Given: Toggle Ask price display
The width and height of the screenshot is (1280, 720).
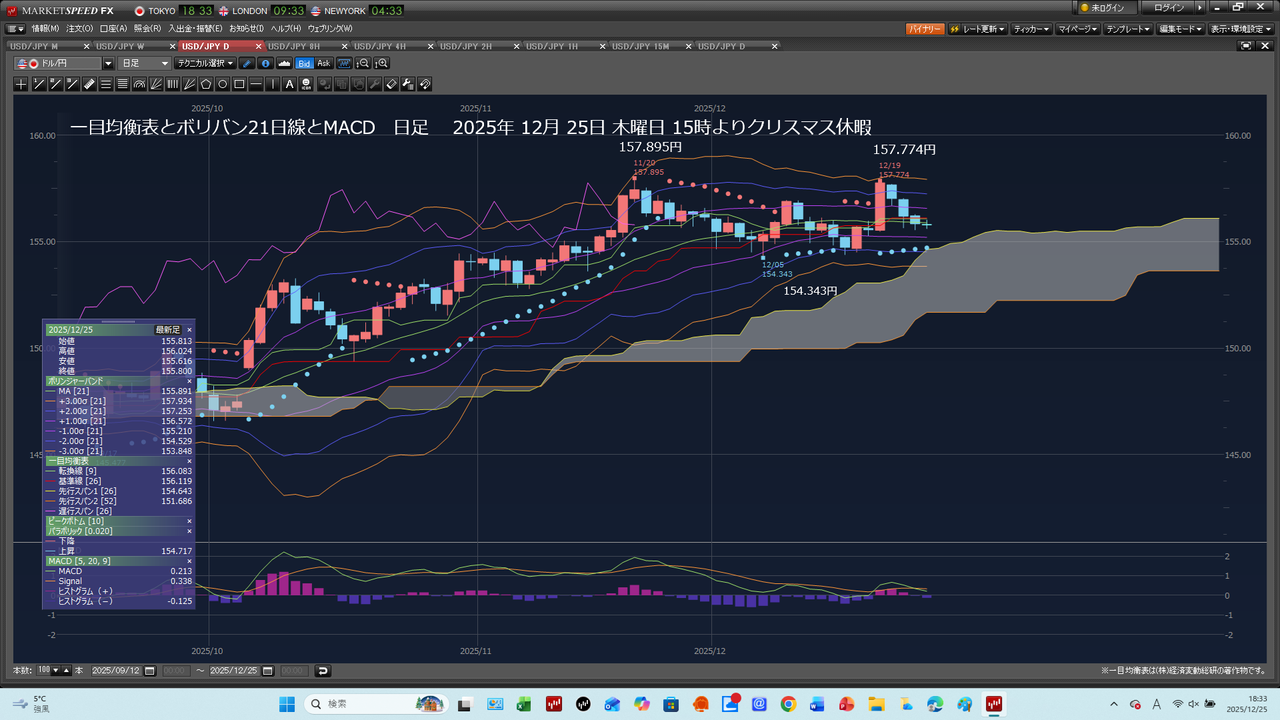Looking at the screenshot, I should (x=324, y=64).
